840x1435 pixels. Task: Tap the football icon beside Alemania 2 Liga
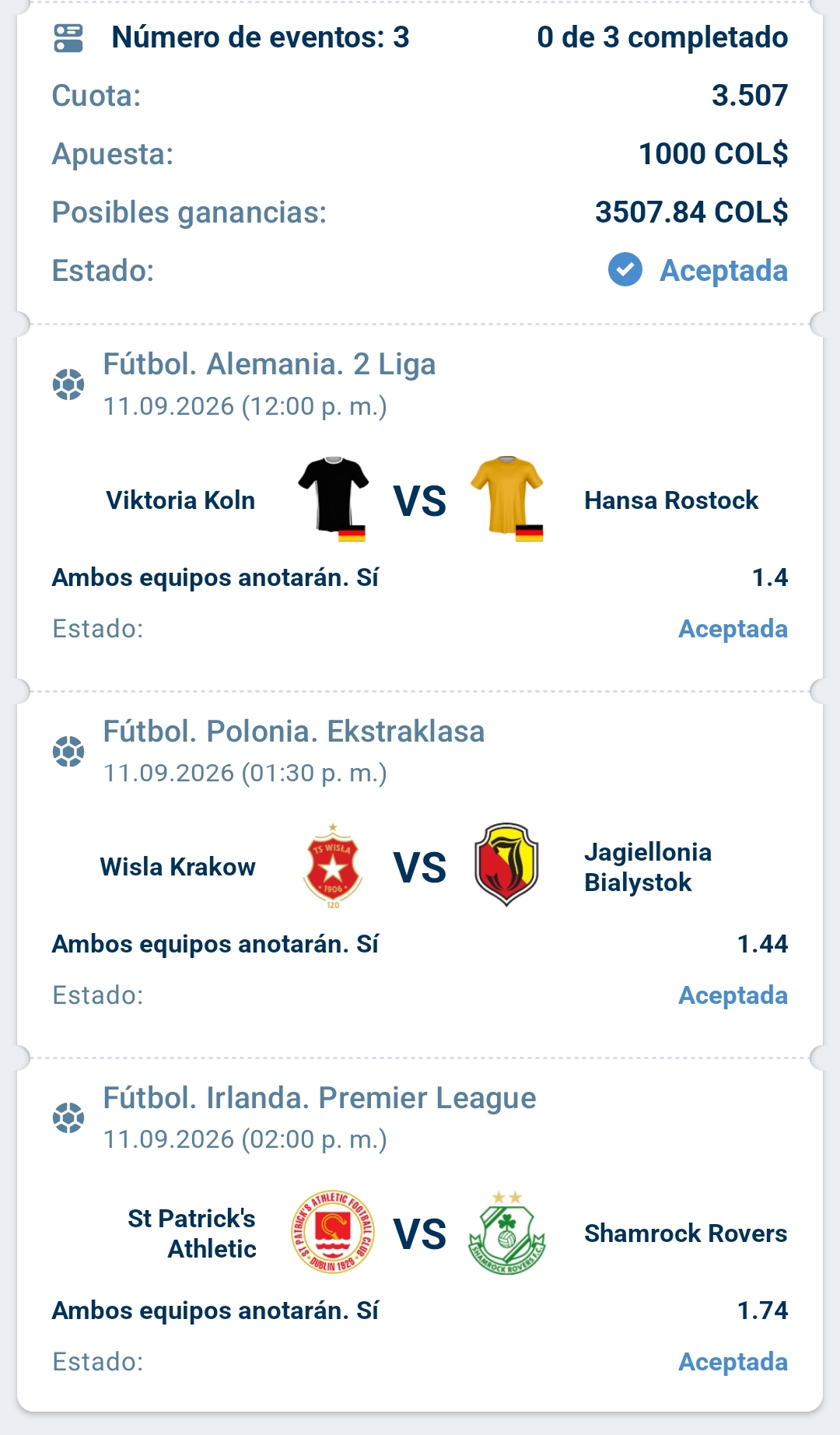68,384
